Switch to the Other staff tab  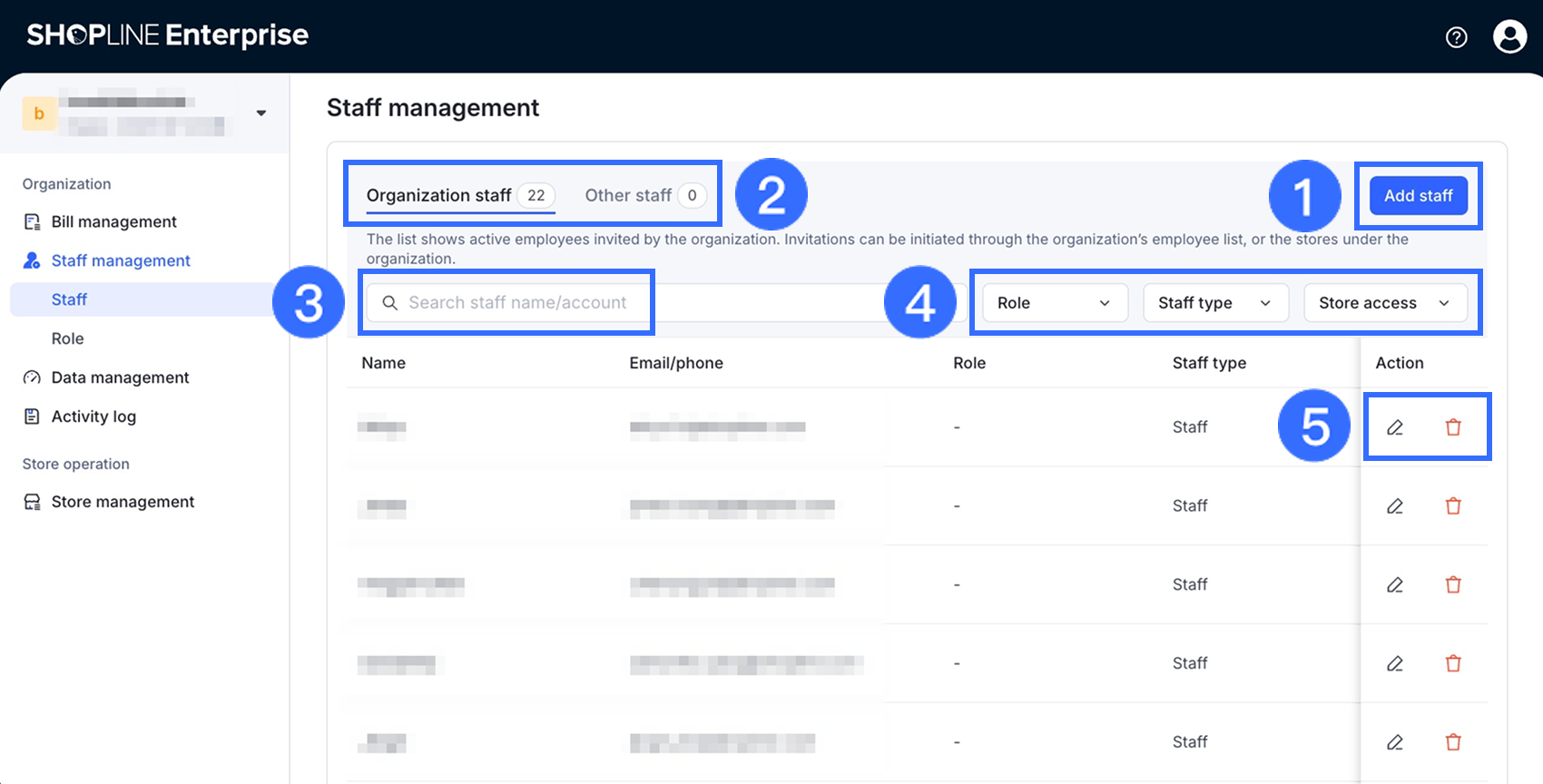pyautogui.click(x=645, y=196)
